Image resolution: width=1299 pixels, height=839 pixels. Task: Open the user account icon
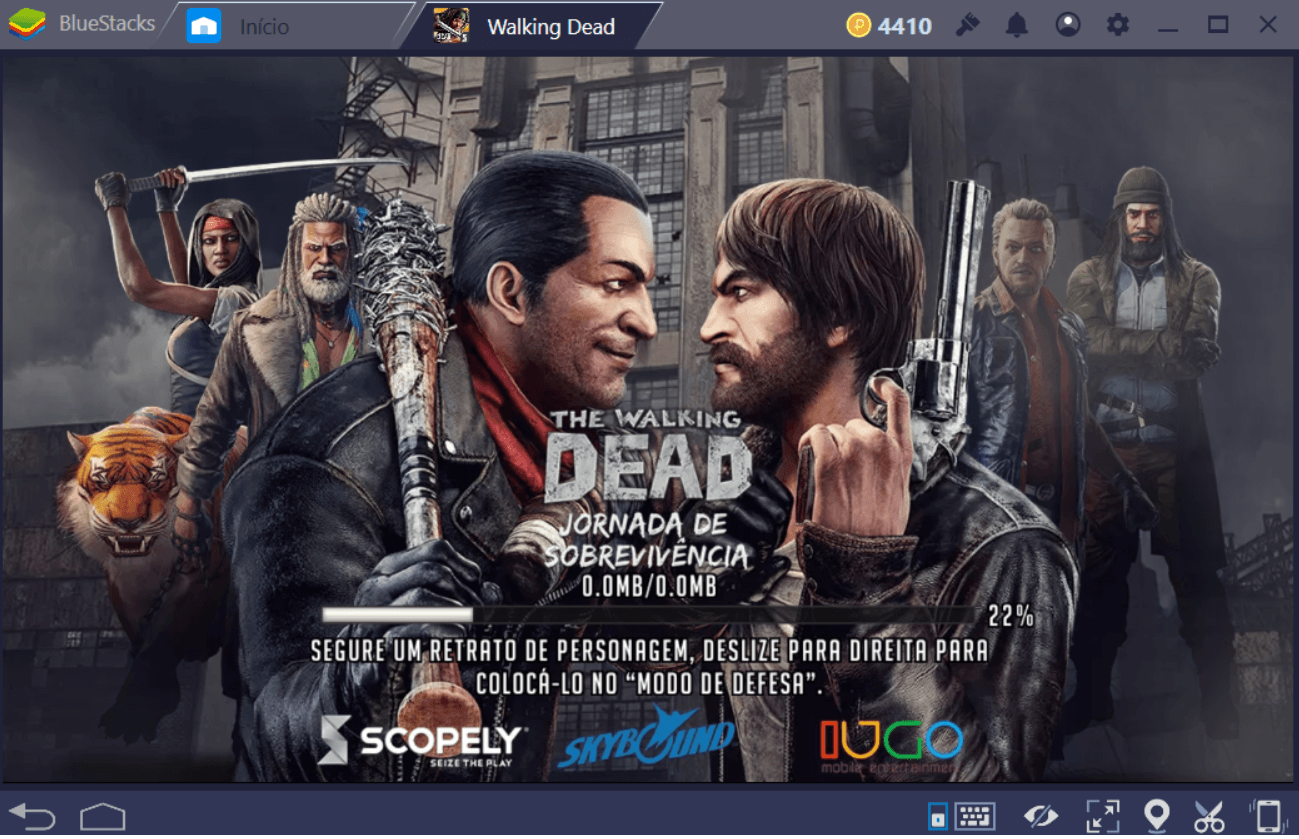tap(1068, 26)
